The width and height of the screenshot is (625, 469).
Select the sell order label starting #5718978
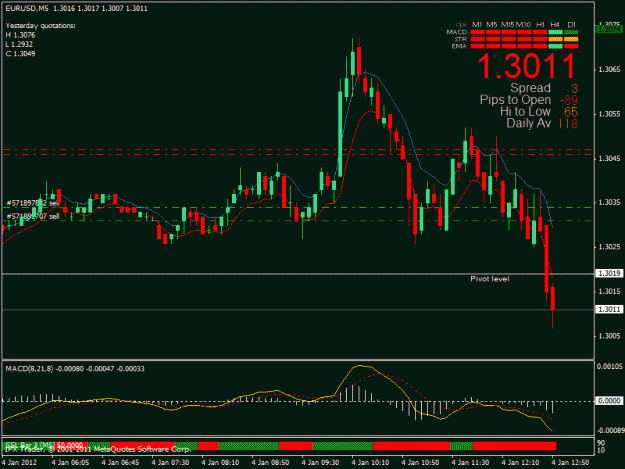pos(33,203)
